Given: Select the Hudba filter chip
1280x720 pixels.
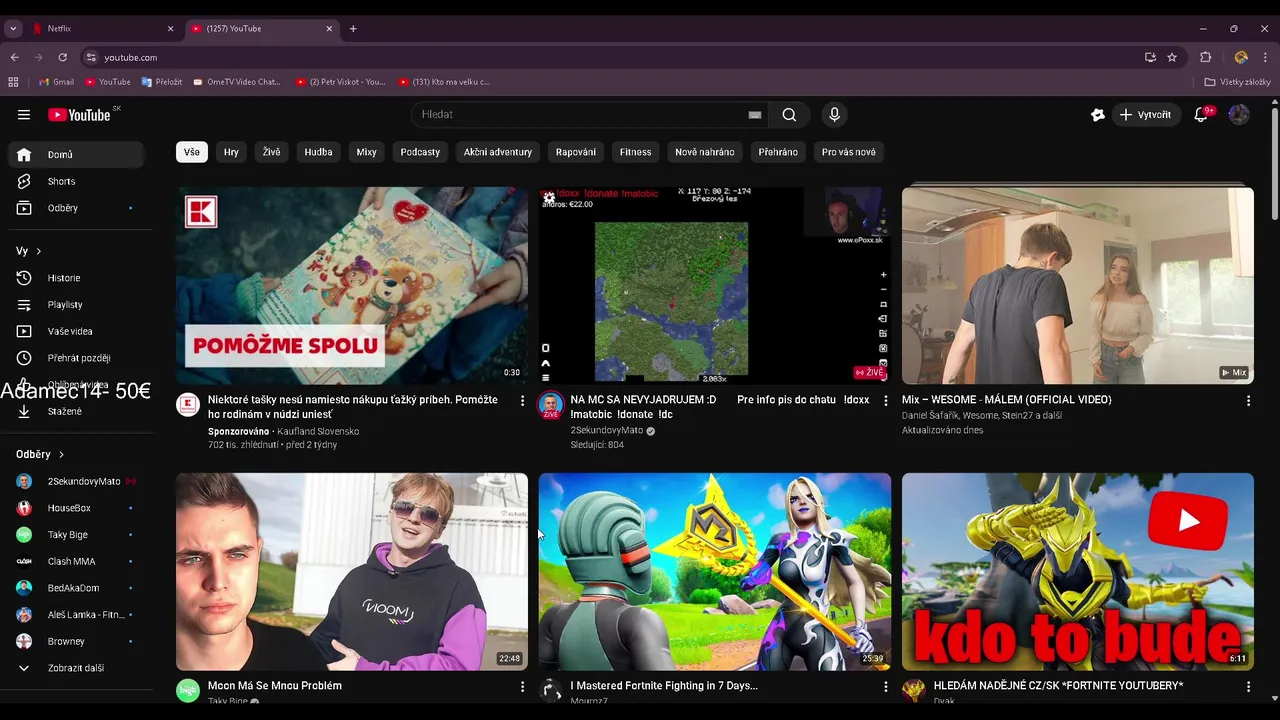Looking at the screenshot, I should click(x=319, y=152).
